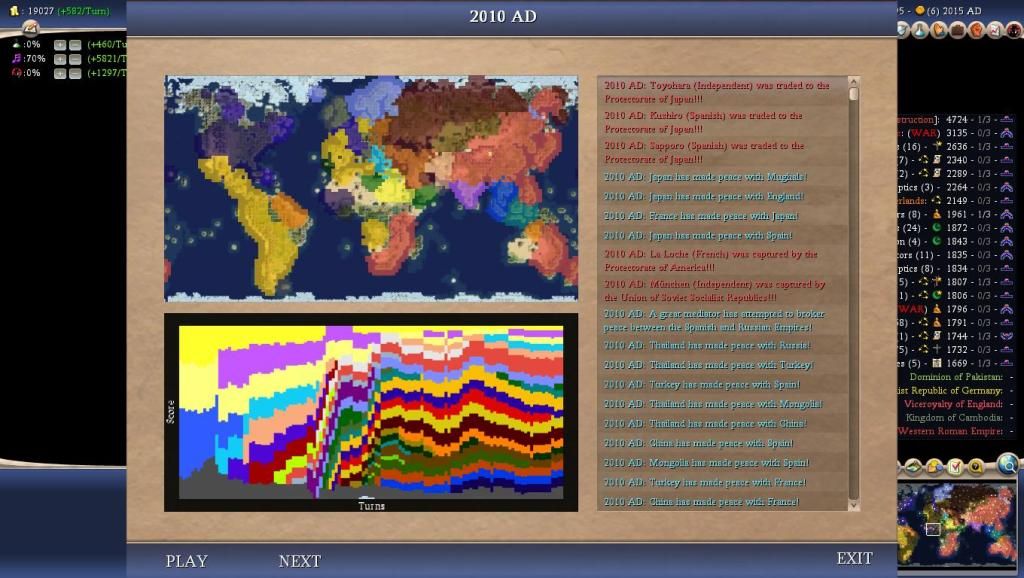This screenshot has width=1024, height=578.
Task: Open the dark red Espionage advisor icon
Action: pos(1014,29)
